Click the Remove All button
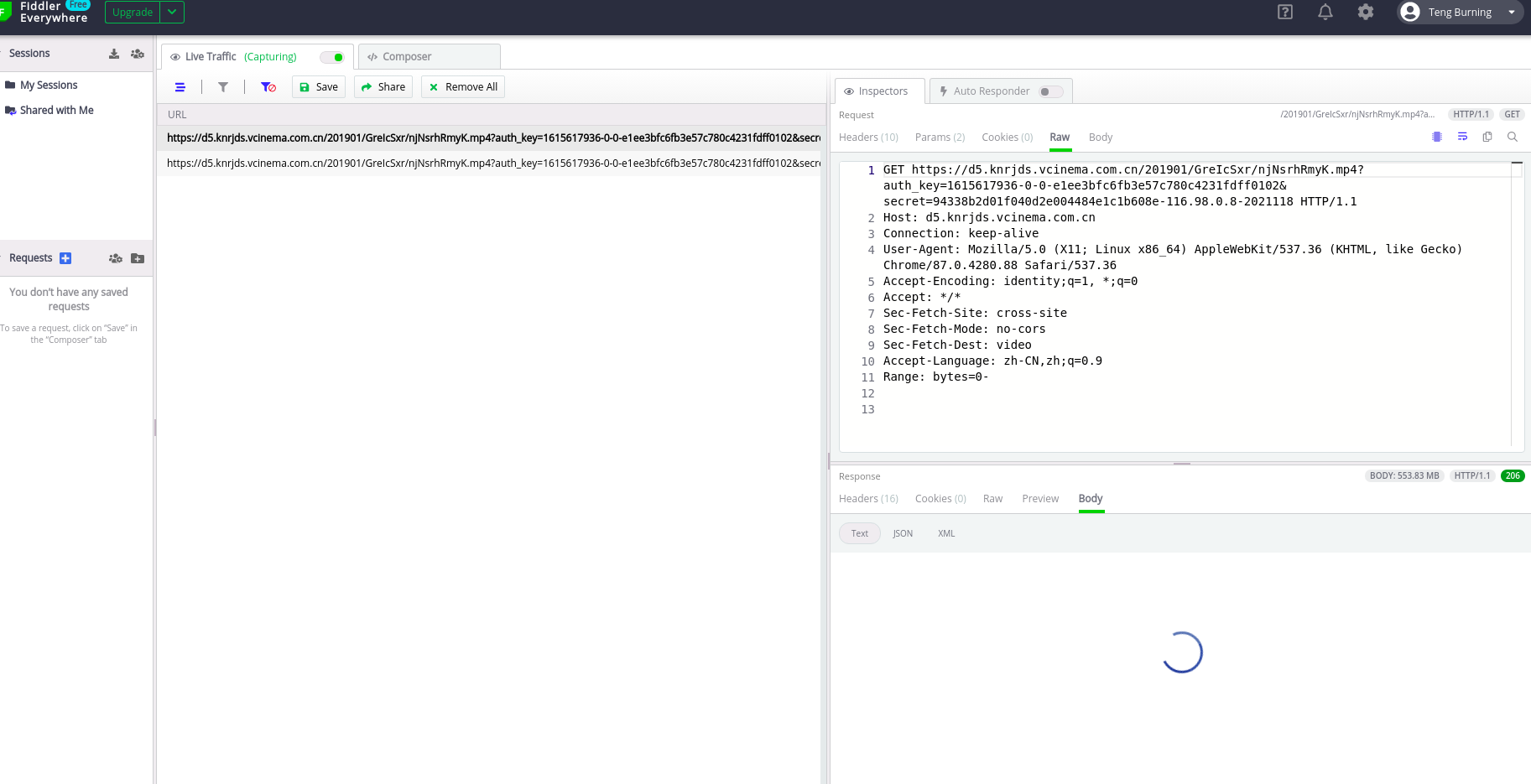Viewport: 1531px width, 784px height. pos(462,86)
